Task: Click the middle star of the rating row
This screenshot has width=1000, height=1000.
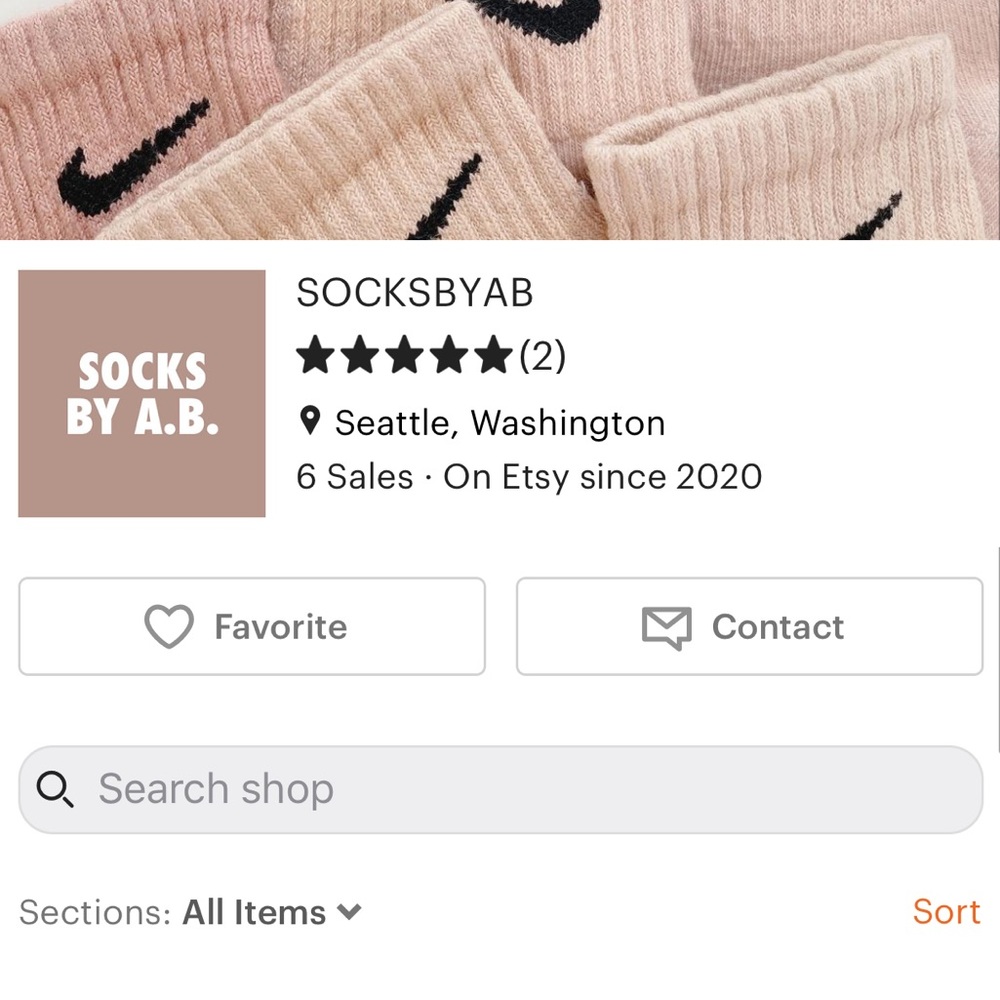Action: (x=402, y=354)
